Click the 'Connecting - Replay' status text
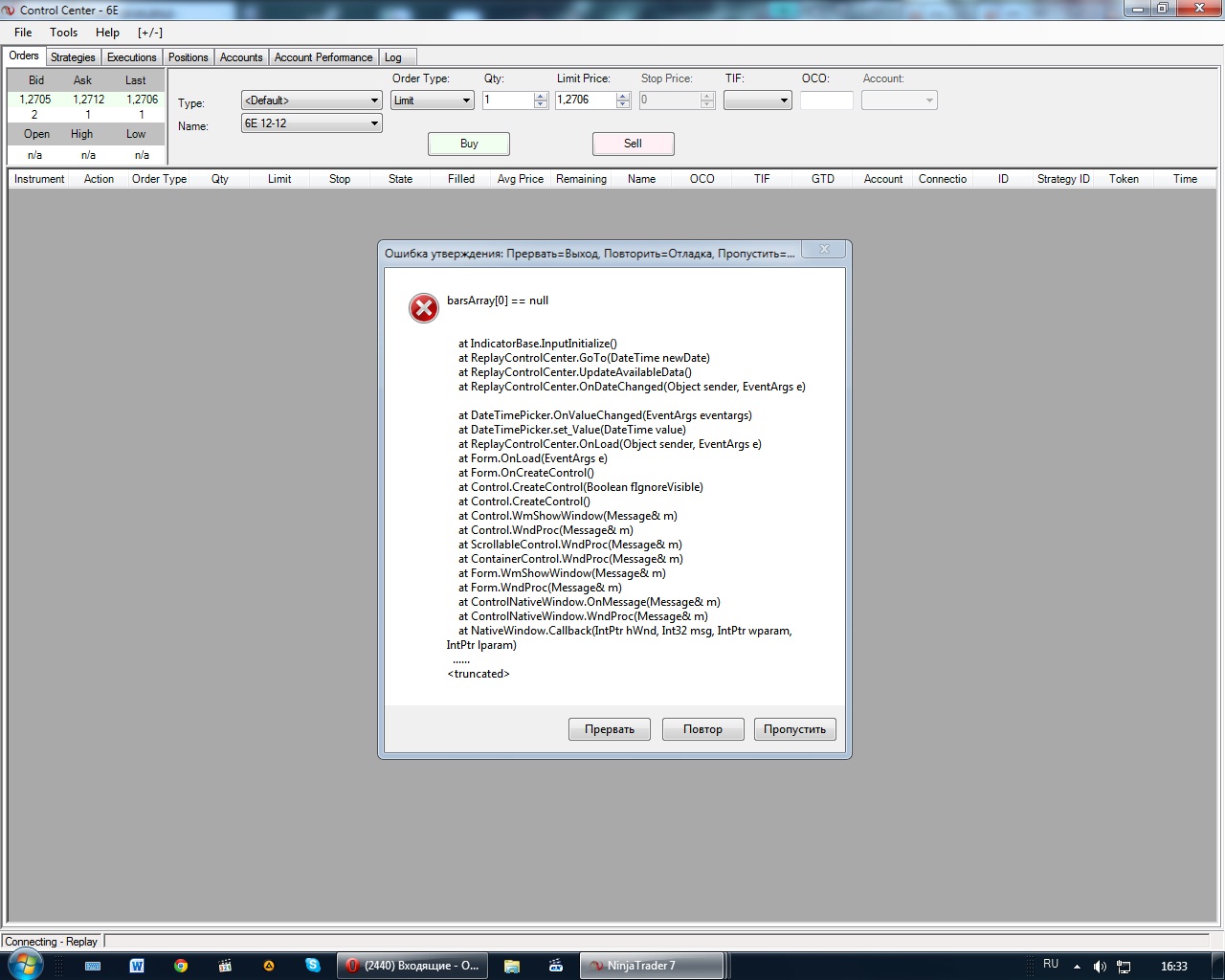Viewport: 1225px width, 980px height. coord(51,942)
